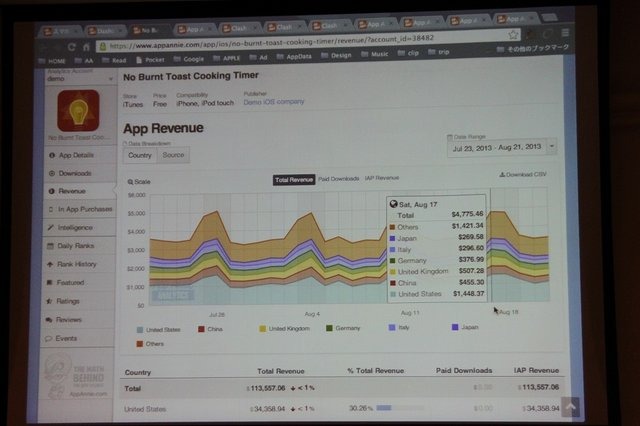This screenshot has height=426, width=640.
Task: Open the clip bookmark folder
Action: click(x=409, y=53)
